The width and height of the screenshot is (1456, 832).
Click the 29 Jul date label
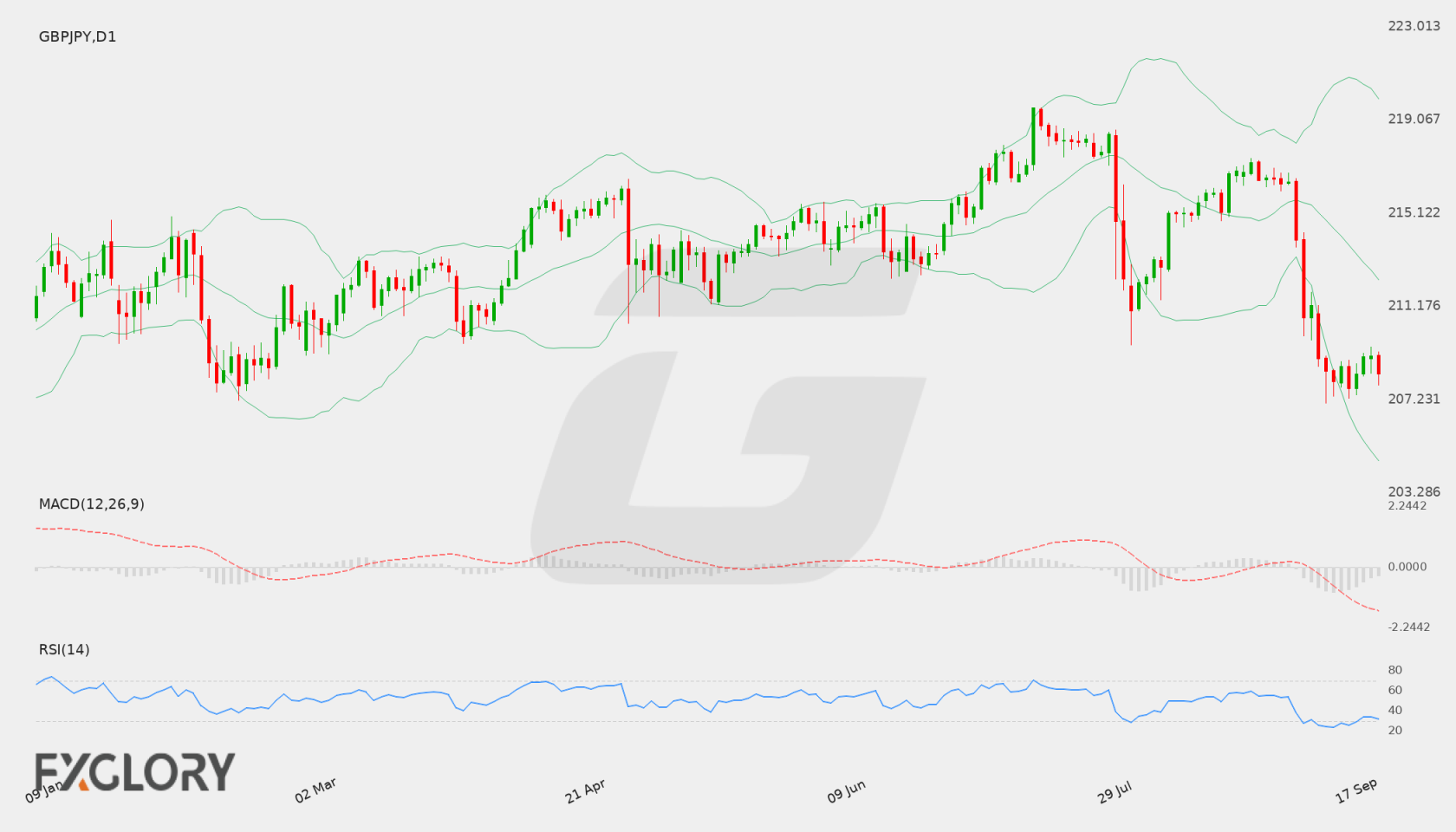(x=1115, y=791)
